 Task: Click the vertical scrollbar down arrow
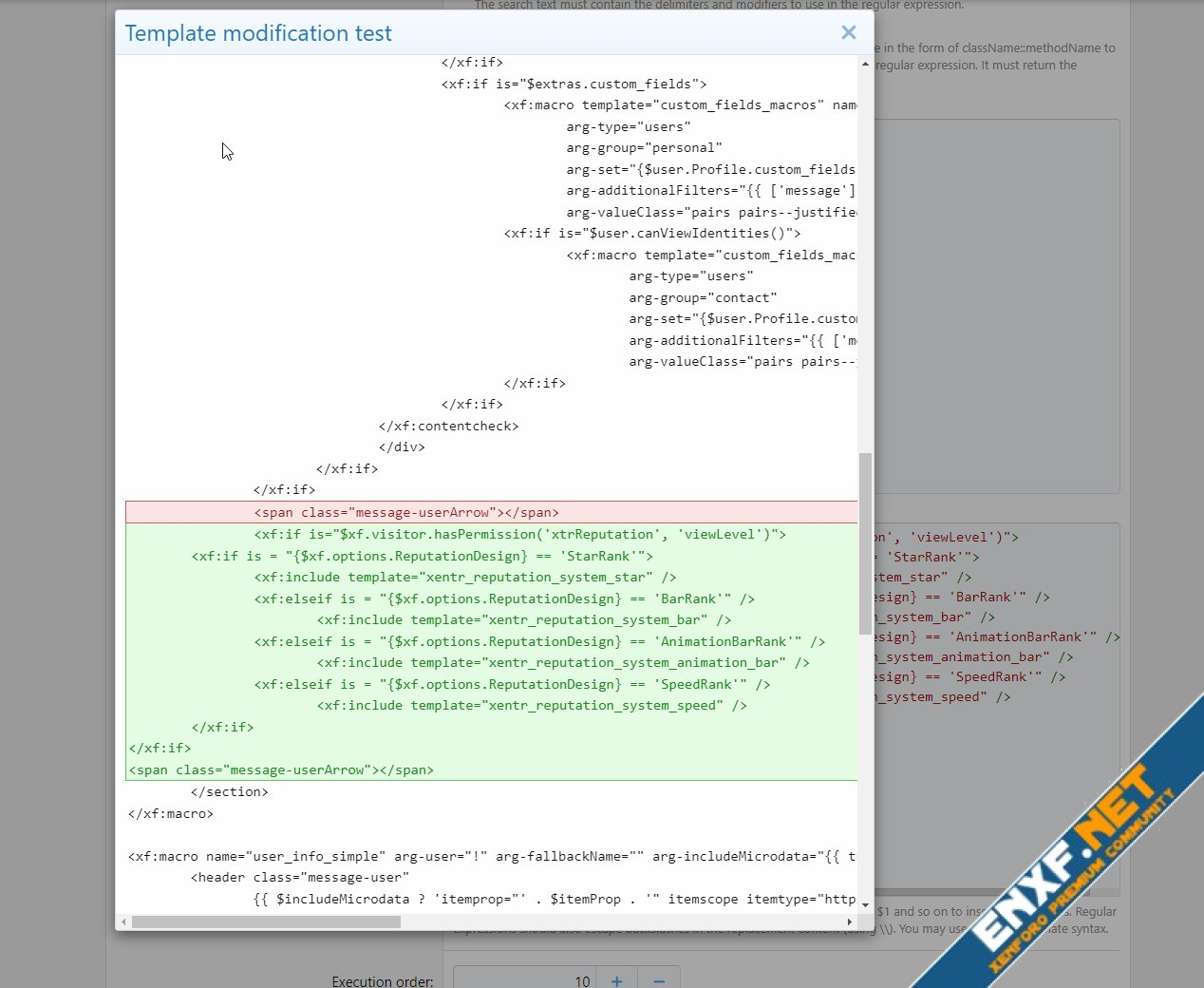pos(865,905)
